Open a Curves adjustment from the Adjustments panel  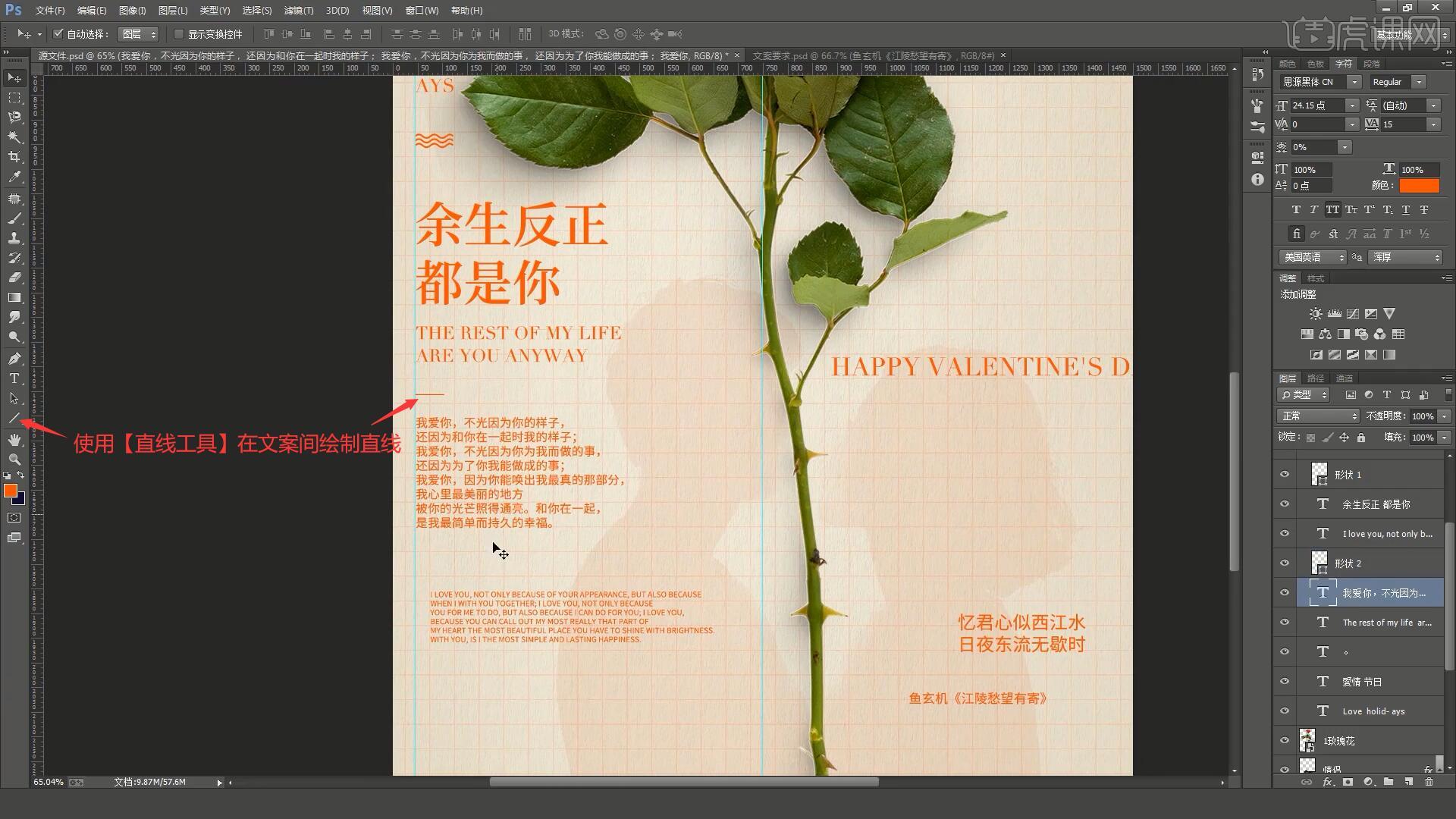point(1352,313)
